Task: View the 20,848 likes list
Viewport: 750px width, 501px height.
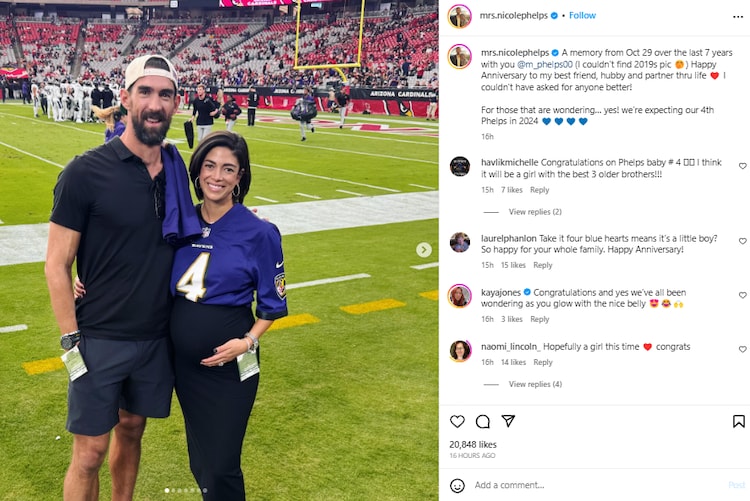Action: [473, 445]
